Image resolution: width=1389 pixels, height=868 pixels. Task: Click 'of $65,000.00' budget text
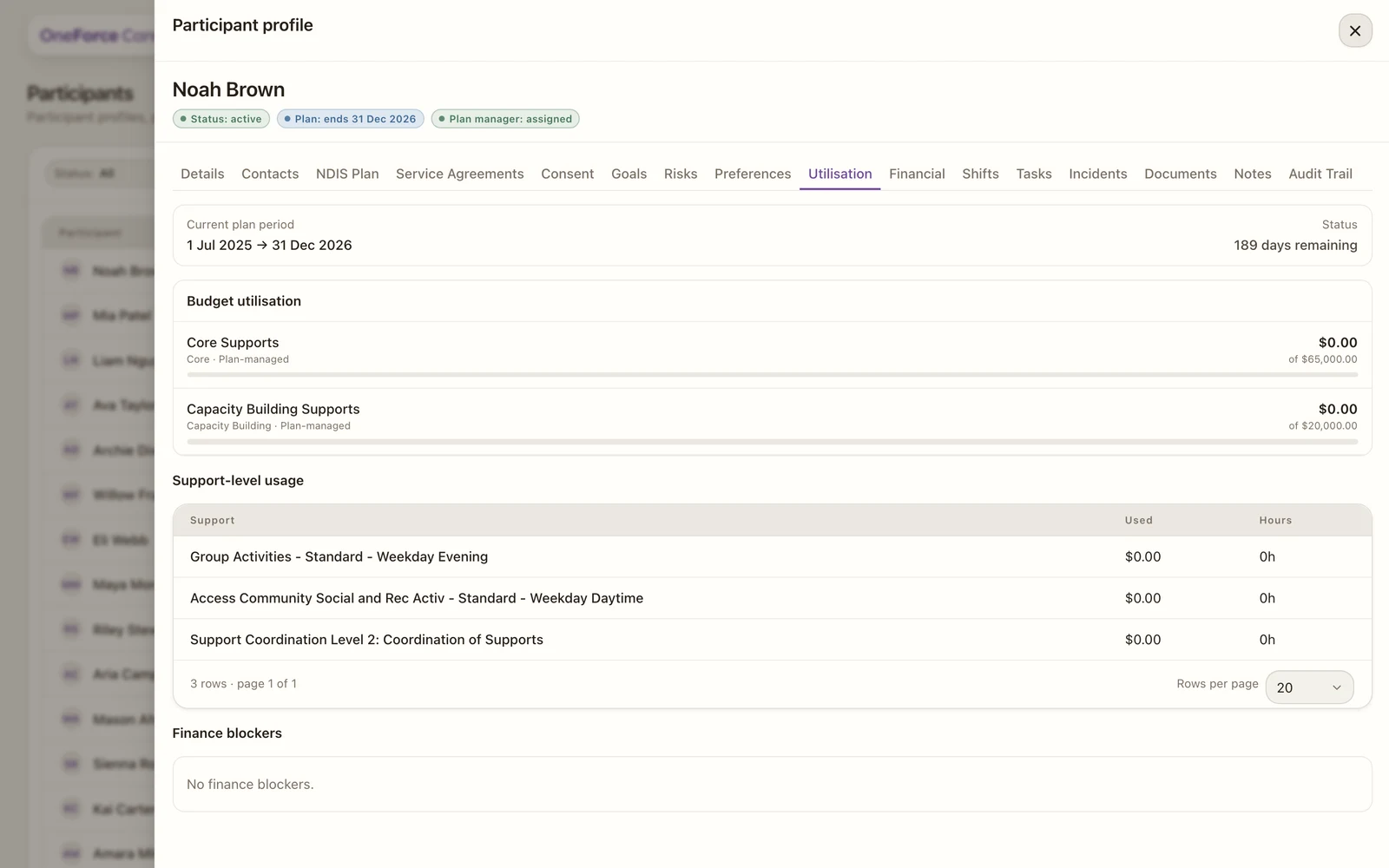tap(1323, 359)
